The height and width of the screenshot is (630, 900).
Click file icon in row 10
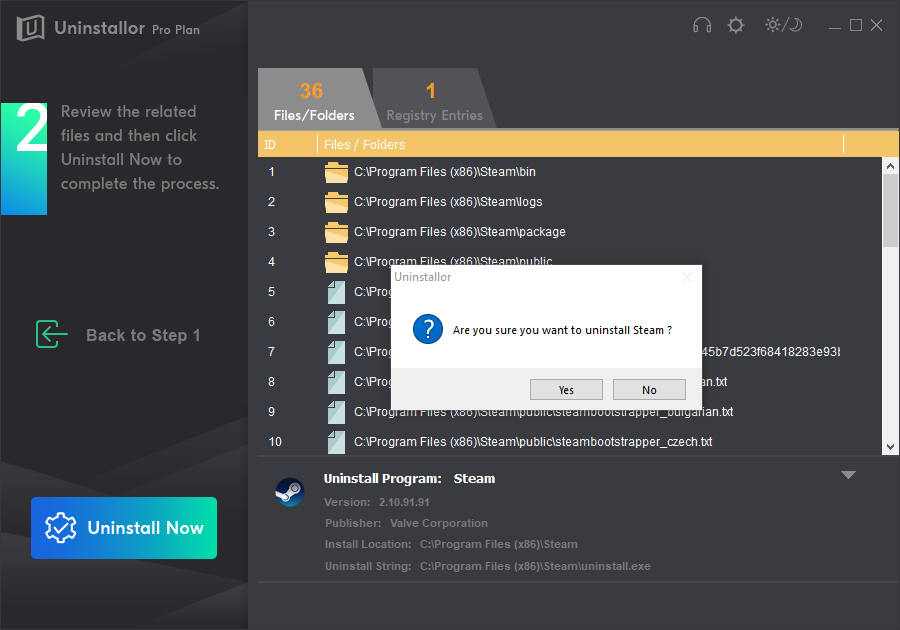[x=336, y=442]
